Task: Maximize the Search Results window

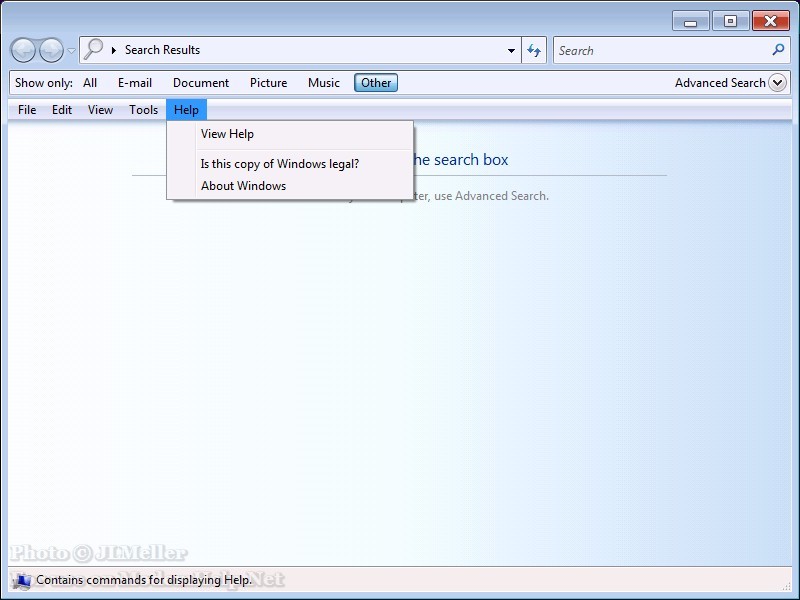Action: coord(730,21)
